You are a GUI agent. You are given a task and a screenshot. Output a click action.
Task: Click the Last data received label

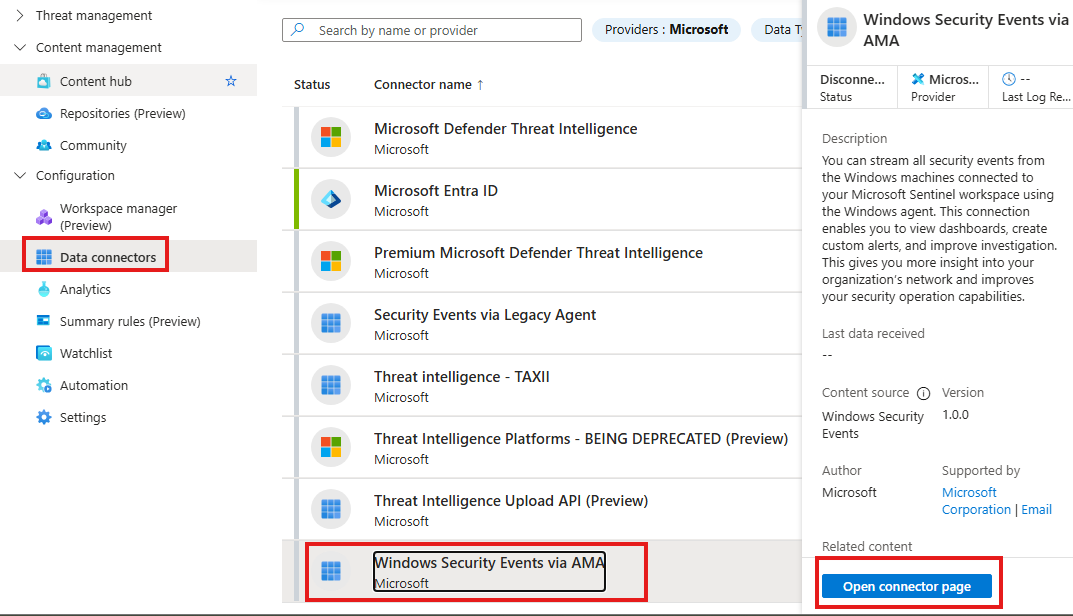tap(872, 333)
